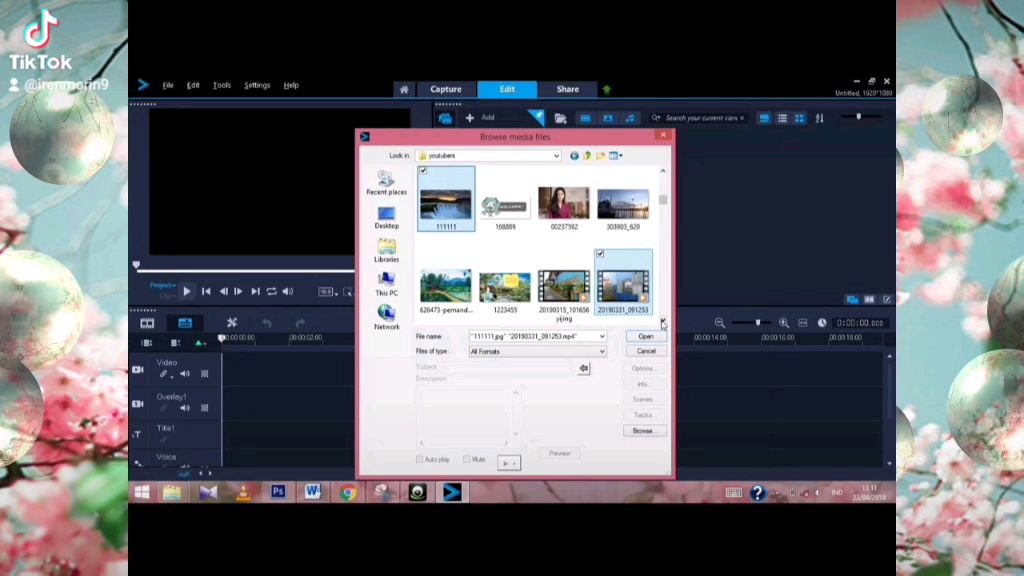Viewport: 1024px width, 576px height.
Task: Open the Settings menu
Action: [x=257, y=86]
